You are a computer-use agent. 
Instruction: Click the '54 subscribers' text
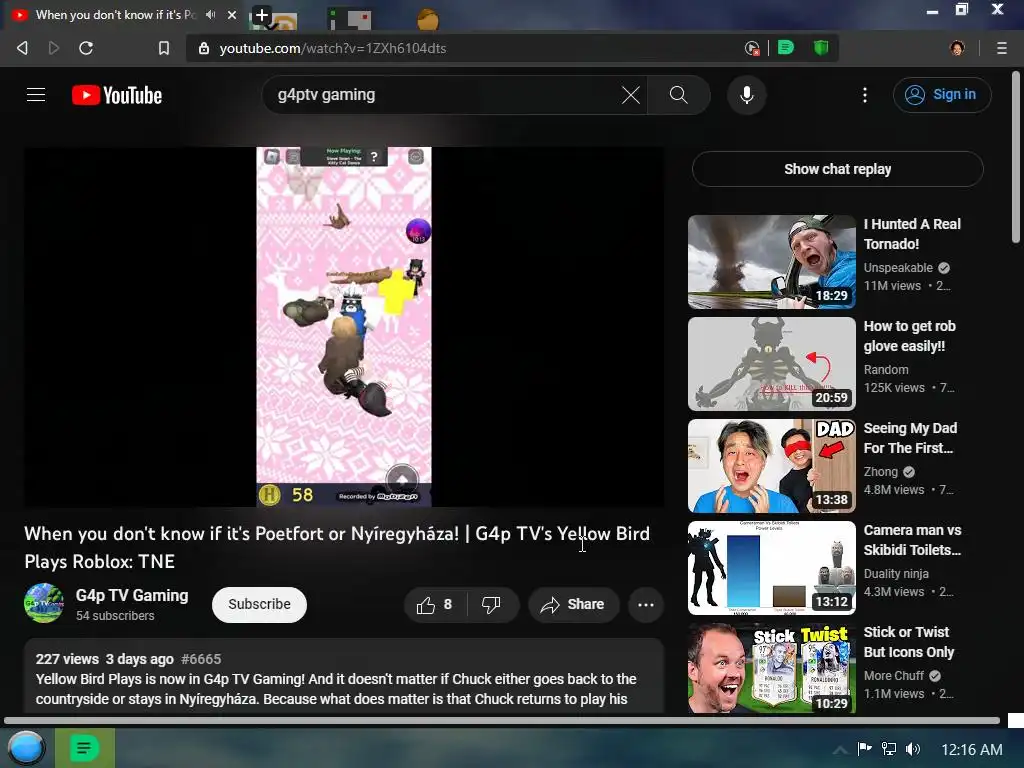point(115,616)
